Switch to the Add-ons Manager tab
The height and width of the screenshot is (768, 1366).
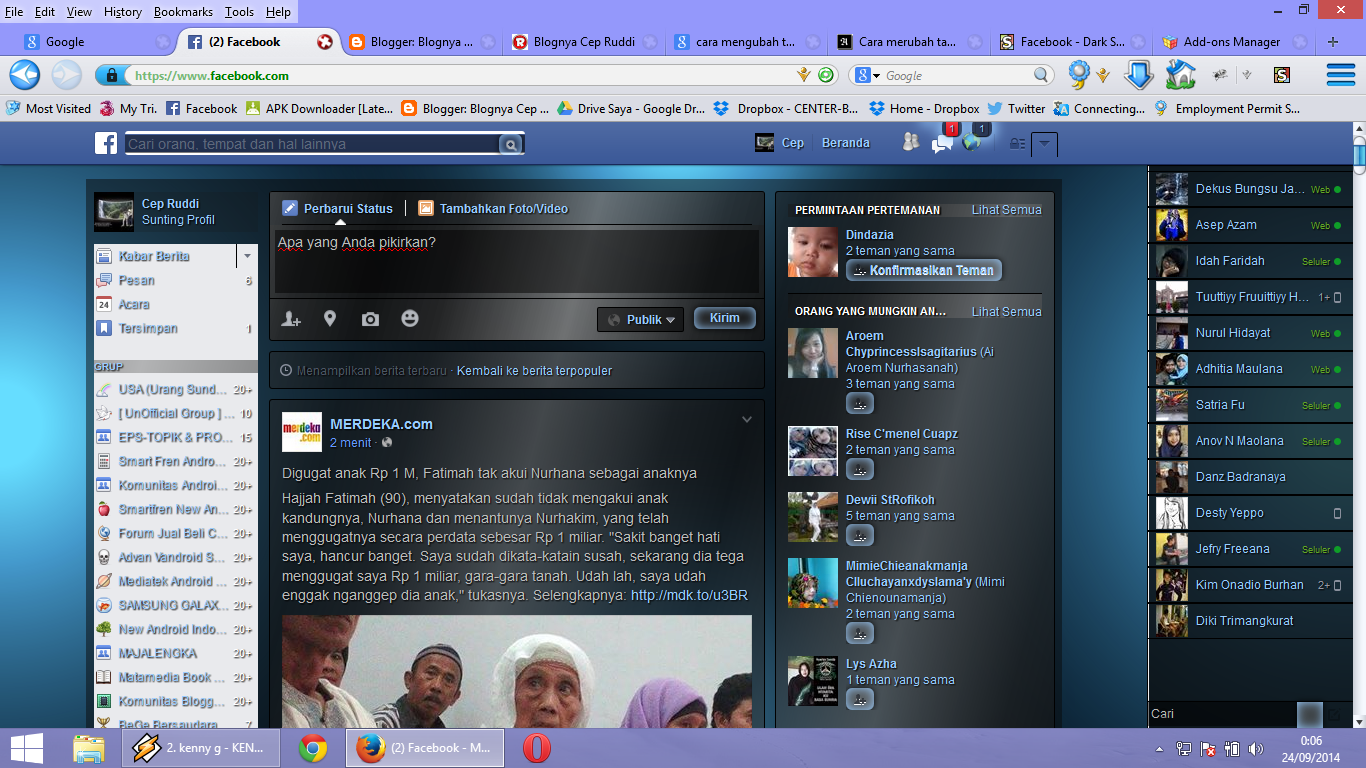pyautogui.click(x=1235, y=42)
